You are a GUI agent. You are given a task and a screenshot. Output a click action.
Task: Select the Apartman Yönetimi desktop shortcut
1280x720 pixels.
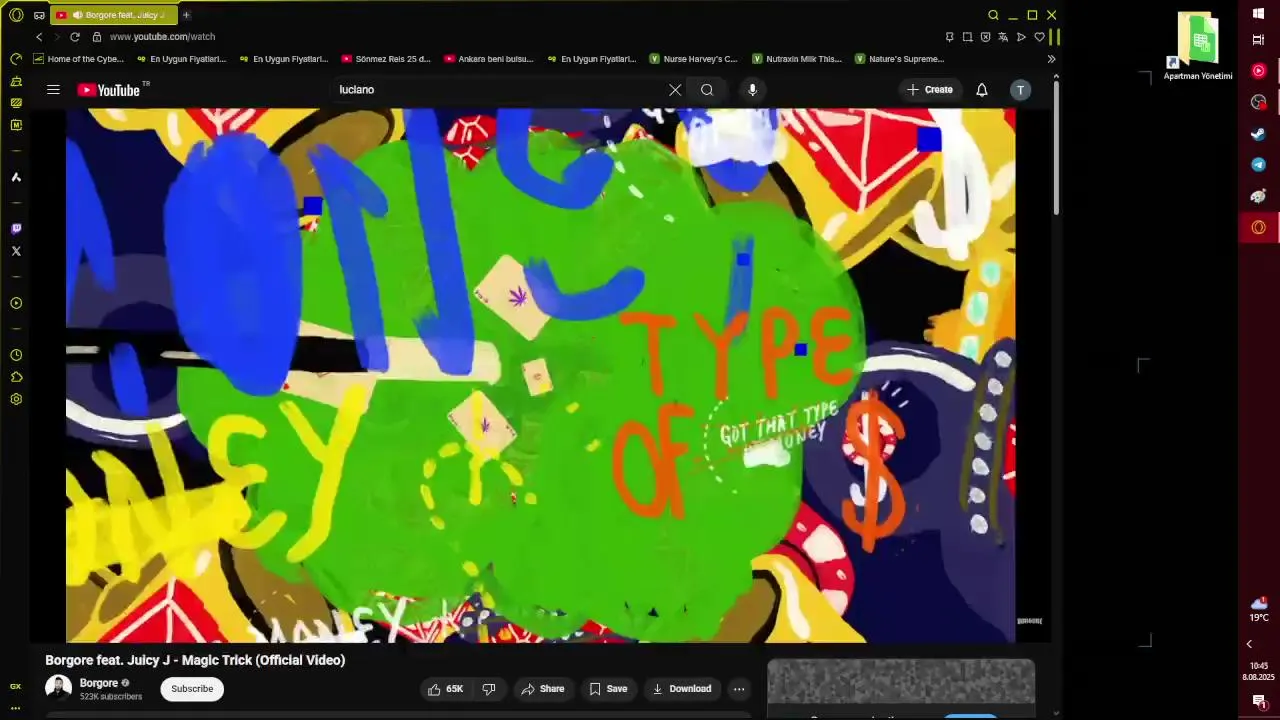tap(1198, 46)
